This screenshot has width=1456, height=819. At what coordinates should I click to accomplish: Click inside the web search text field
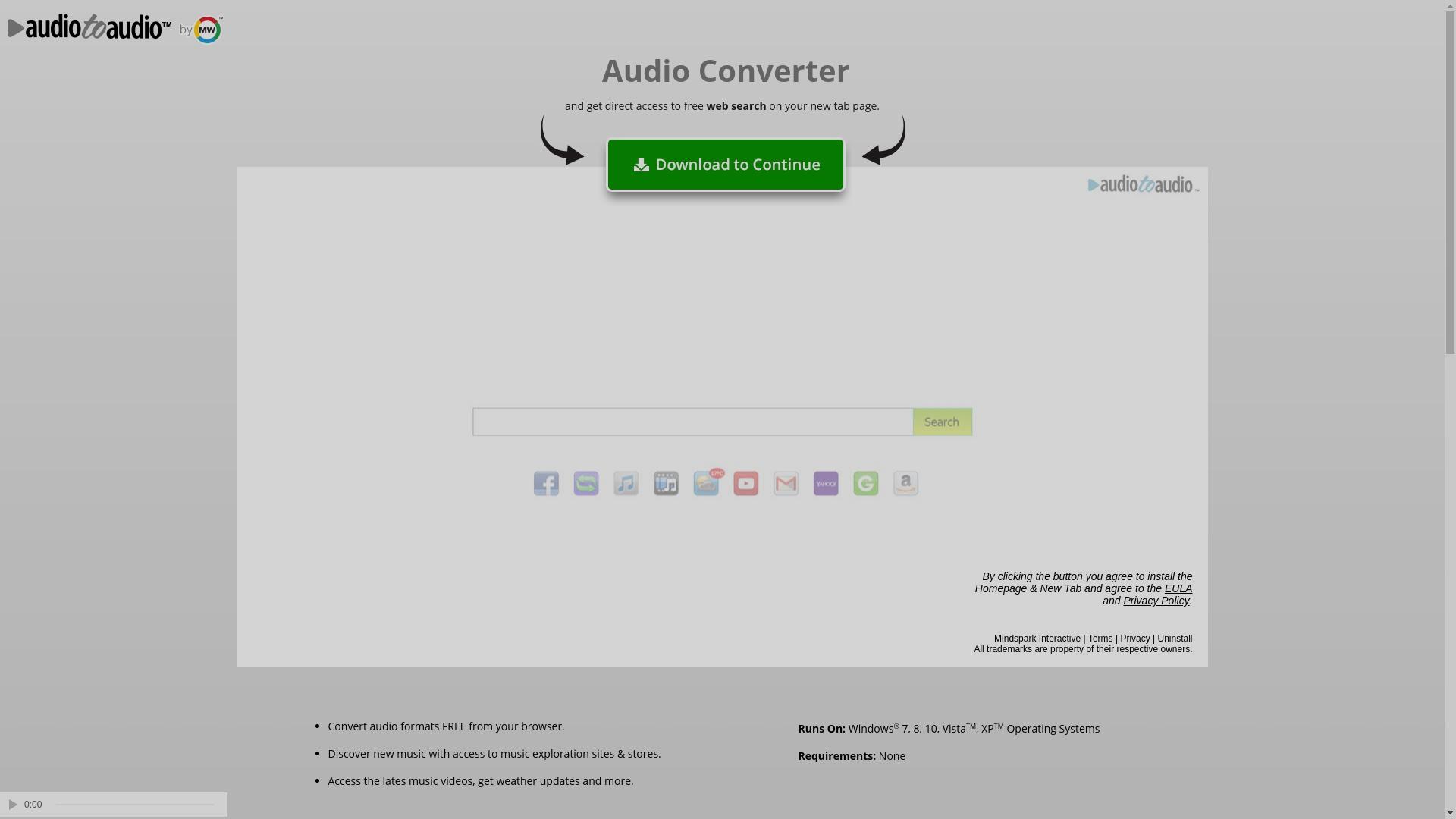[x=693, y=422]
